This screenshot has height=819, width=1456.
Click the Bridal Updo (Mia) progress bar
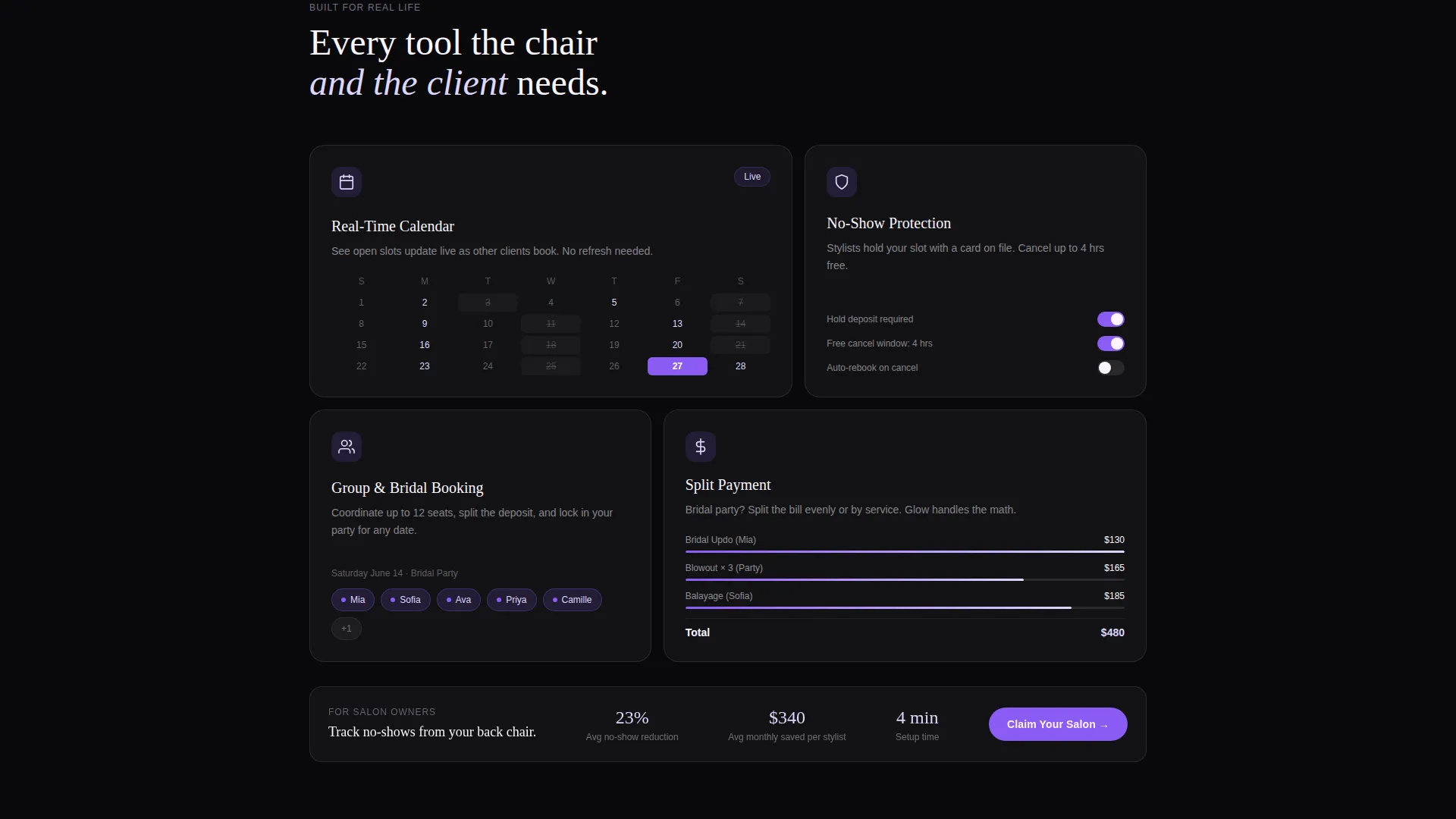(x=905, y=552)
